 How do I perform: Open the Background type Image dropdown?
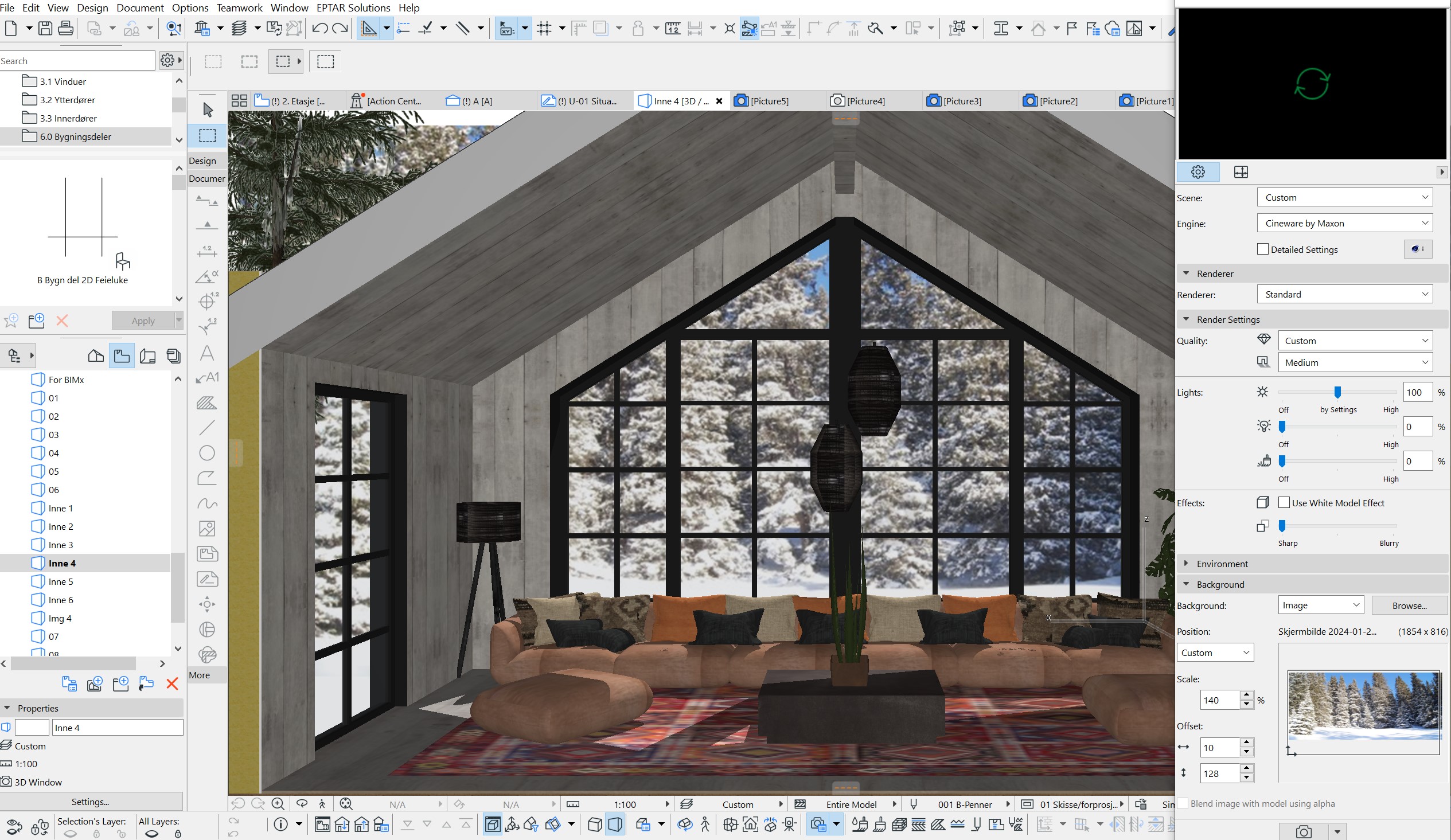pyautogui.click(x=1320, y=605)
